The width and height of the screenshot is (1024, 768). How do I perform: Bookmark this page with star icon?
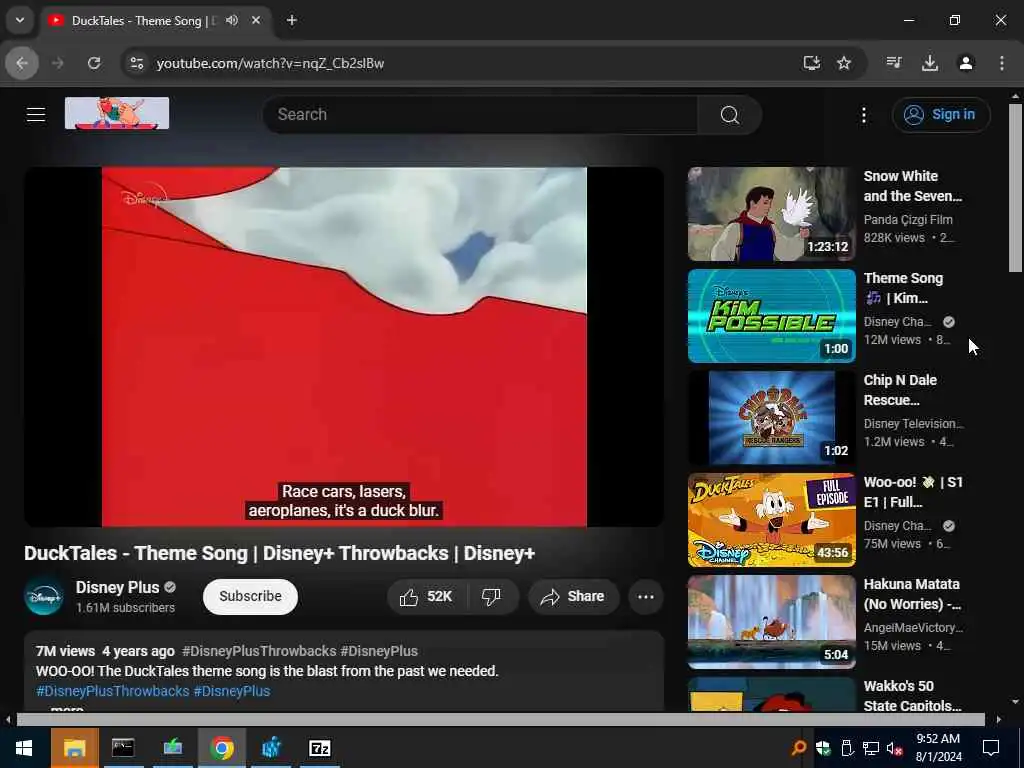point(844,63)
